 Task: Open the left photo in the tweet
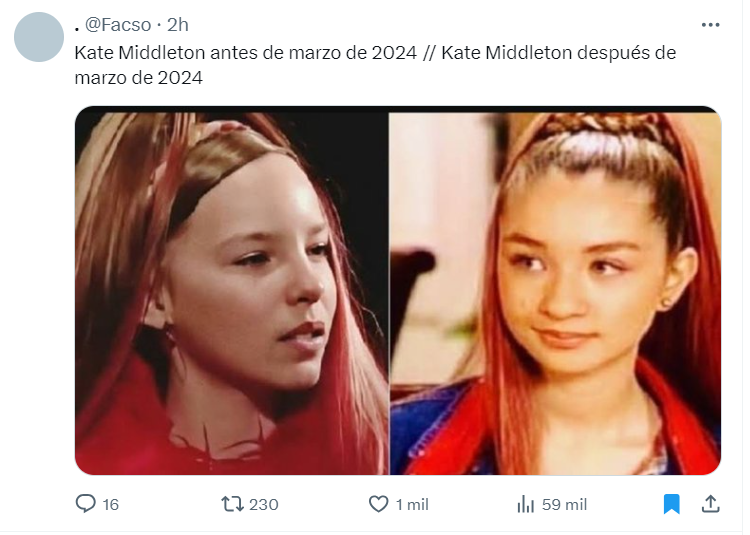tap(233, 293)
